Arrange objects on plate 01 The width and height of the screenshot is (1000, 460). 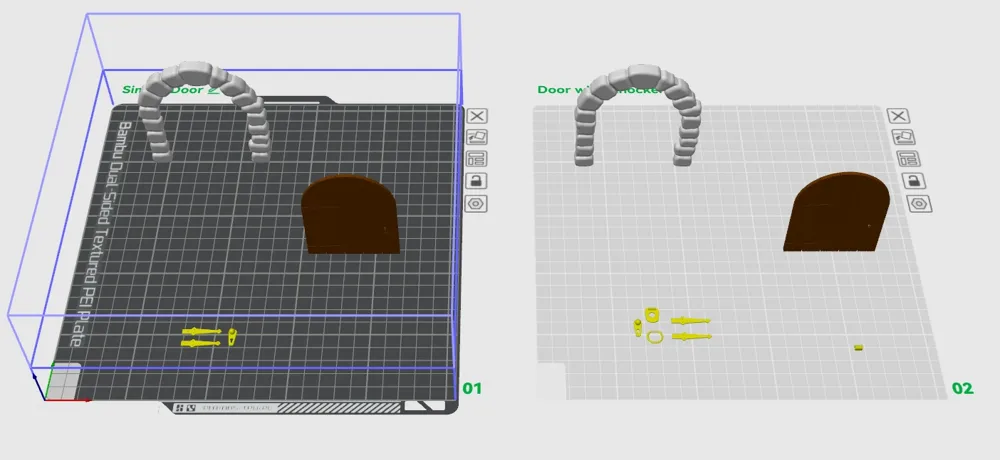[x=477, y=159]
